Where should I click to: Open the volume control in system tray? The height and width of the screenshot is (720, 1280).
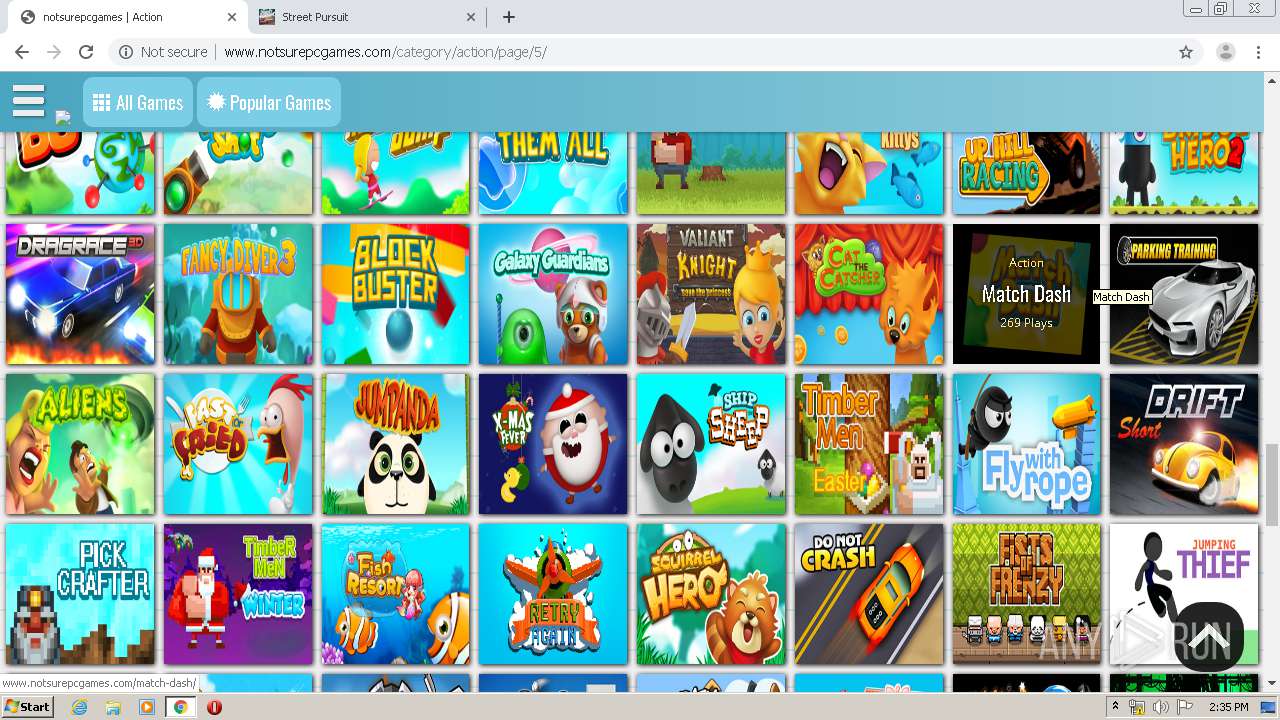pyautogui.click(x=1161, y=707)
